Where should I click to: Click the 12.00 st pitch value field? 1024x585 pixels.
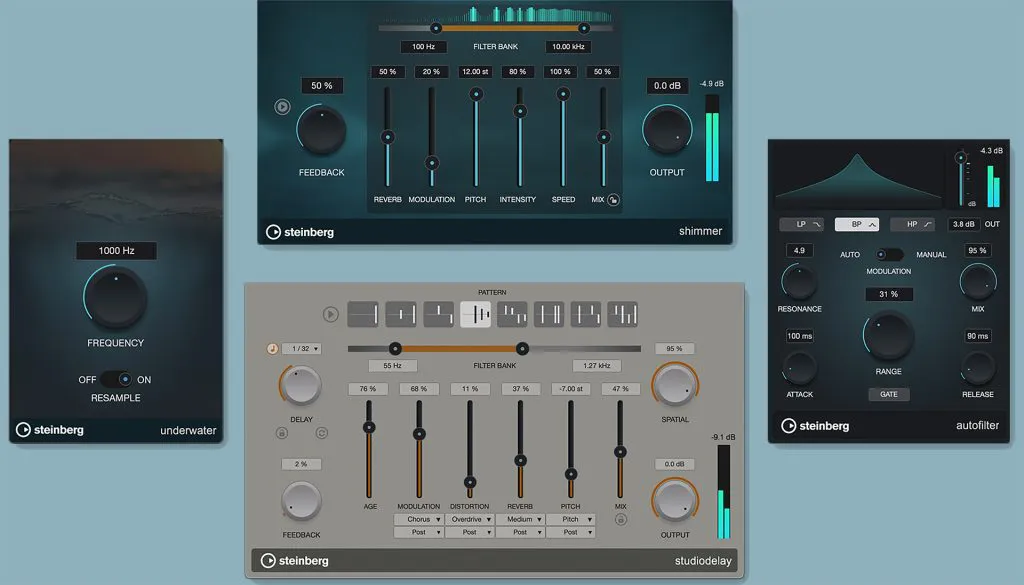tap(475, 72)
